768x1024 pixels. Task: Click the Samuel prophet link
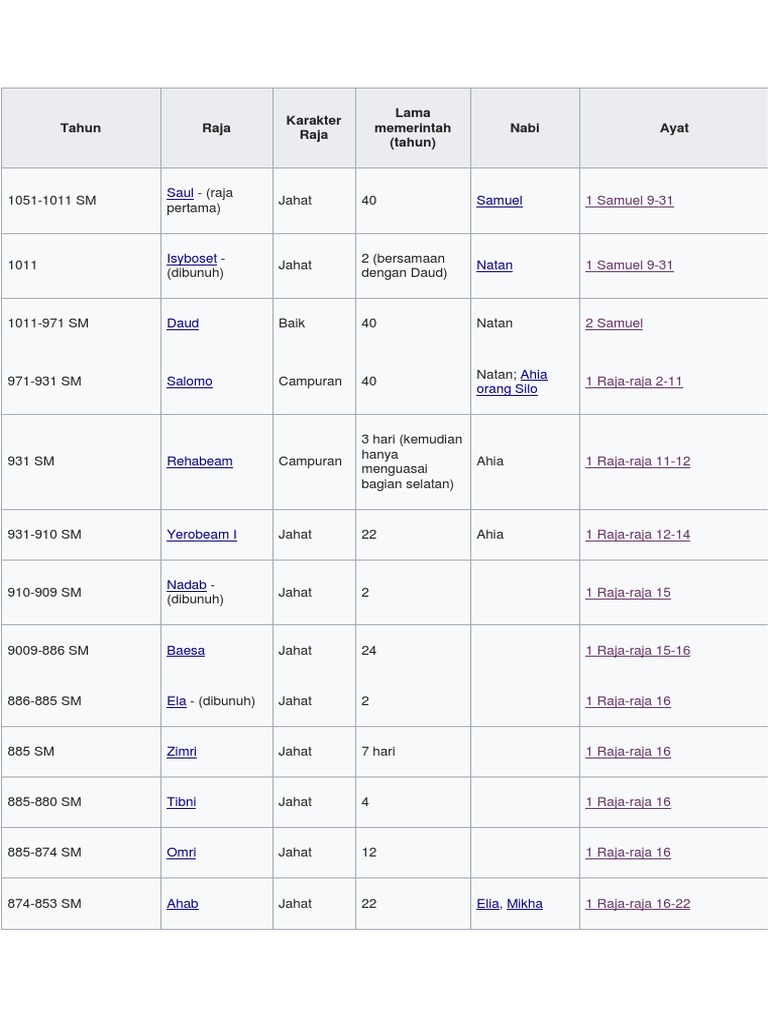[499, 200]
